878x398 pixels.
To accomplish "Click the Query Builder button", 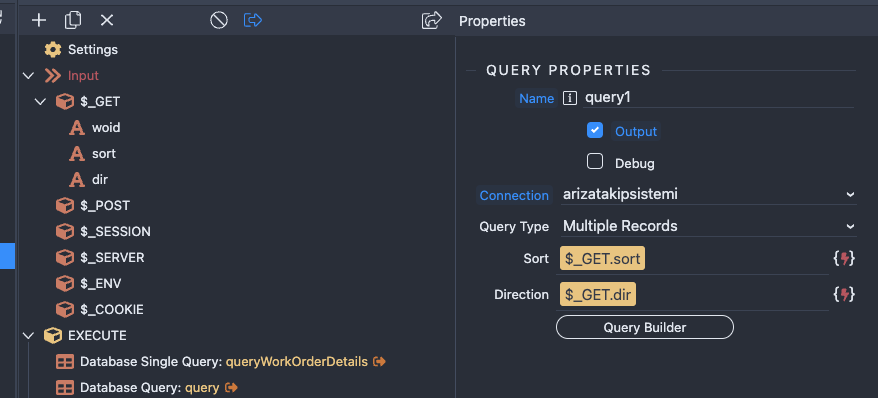I will coord(645,327).
